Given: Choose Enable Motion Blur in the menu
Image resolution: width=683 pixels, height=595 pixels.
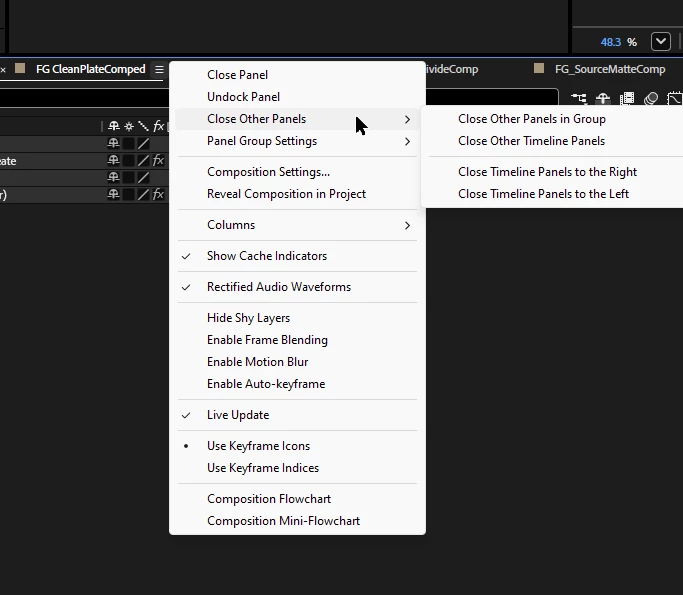Looking at the screenshot, I should click(297, 362).
